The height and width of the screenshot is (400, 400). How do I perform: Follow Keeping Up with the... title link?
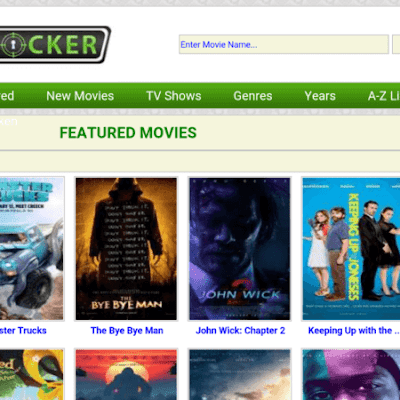coord(354,331)
